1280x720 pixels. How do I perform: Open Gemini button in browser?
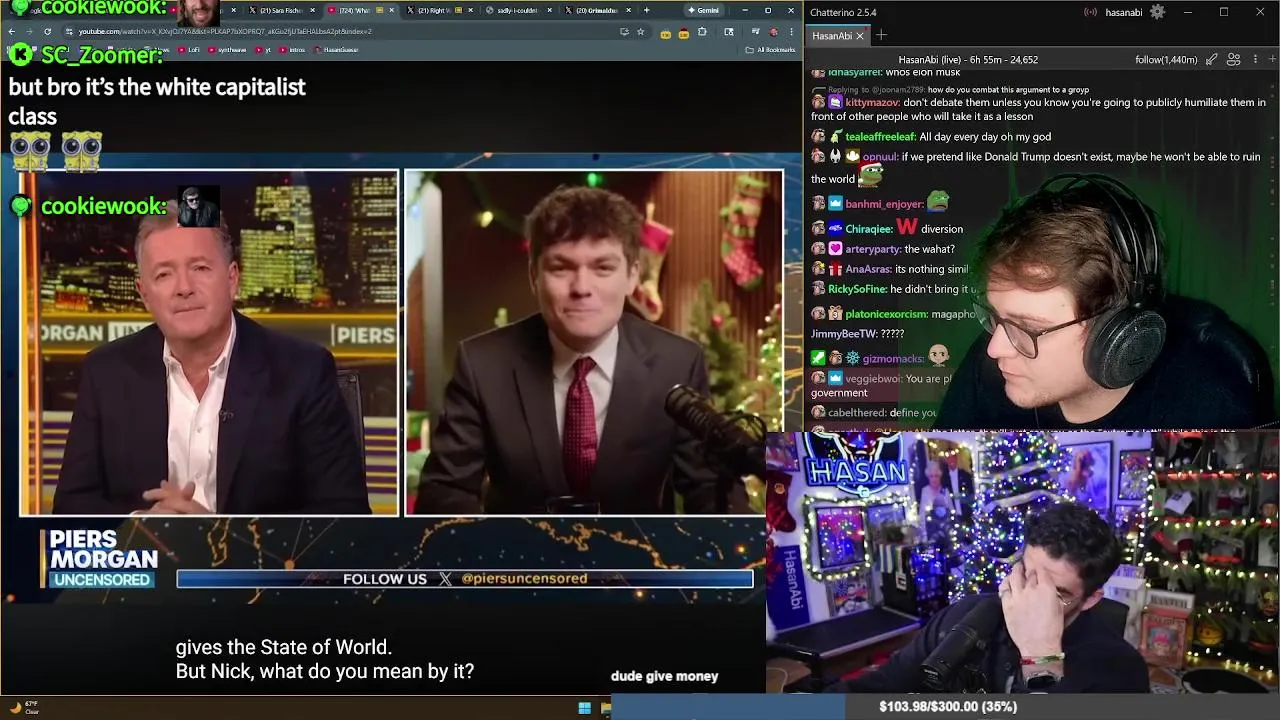703,10
